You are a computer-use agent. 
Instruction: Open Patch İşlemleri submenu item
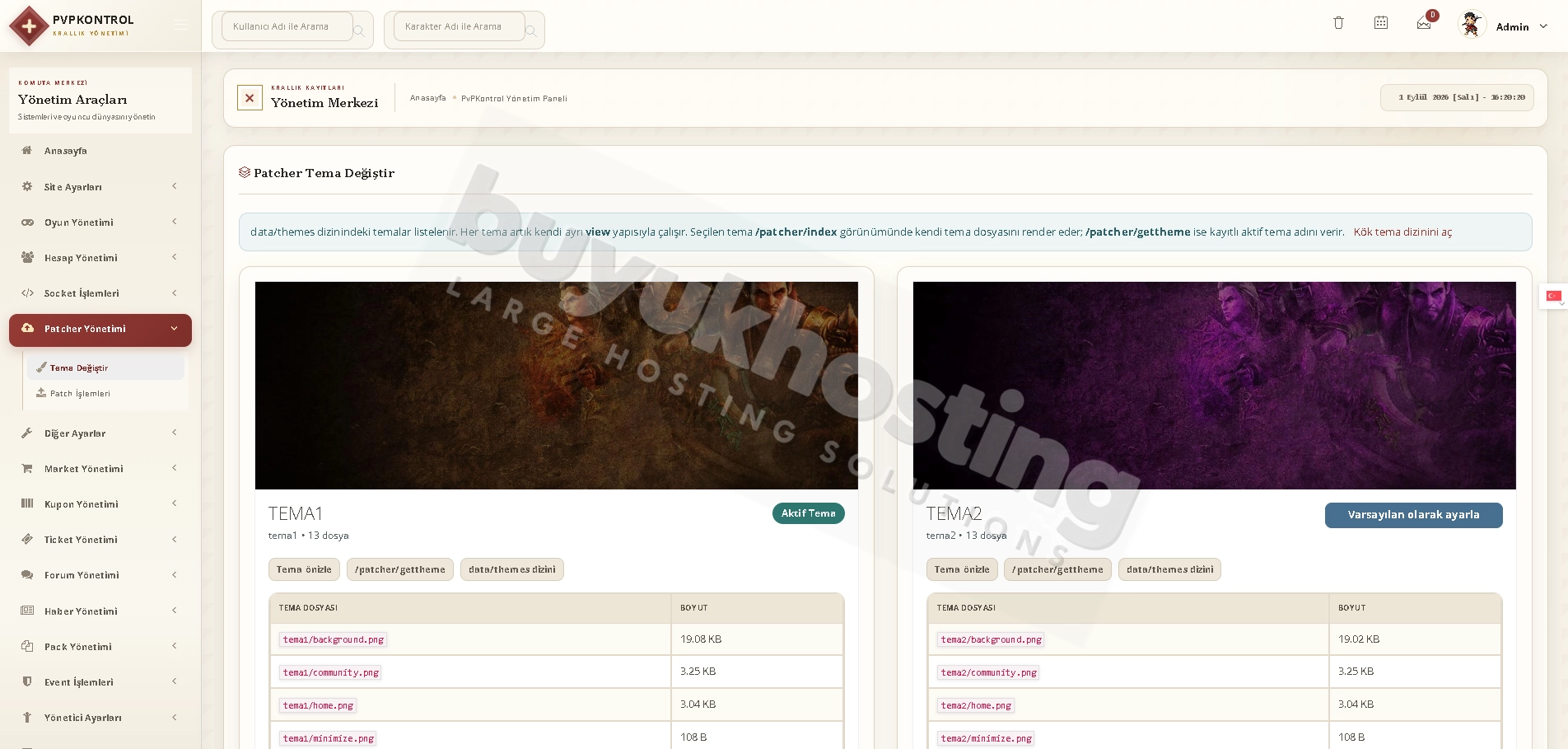105,394
